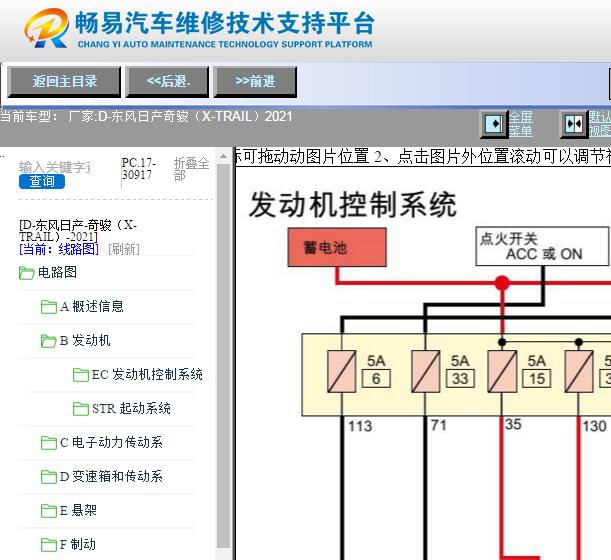Click the [D-东风日产-奇骏 (X-TRAIL) -2021] heading
611x560 pixels.
[78, 231]
